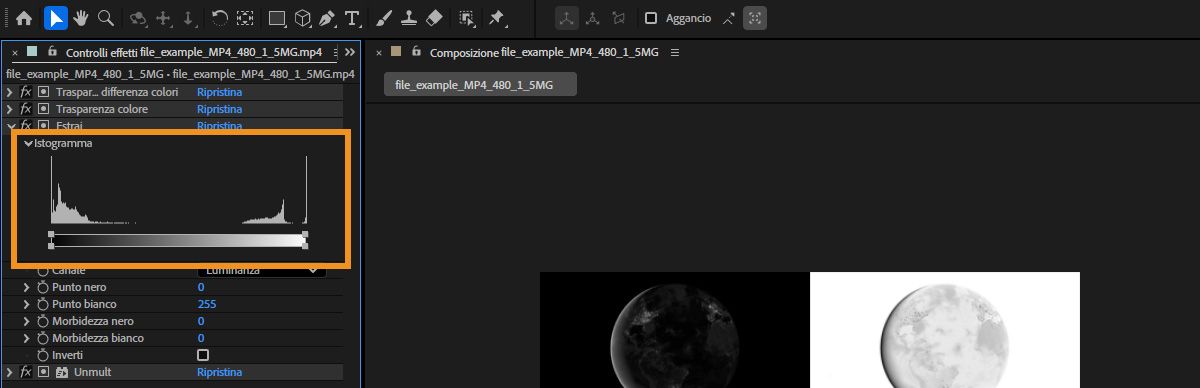
Task: Toggle Morbidezza bianco stopwatch keyframing
Action: tap(43, 338)
